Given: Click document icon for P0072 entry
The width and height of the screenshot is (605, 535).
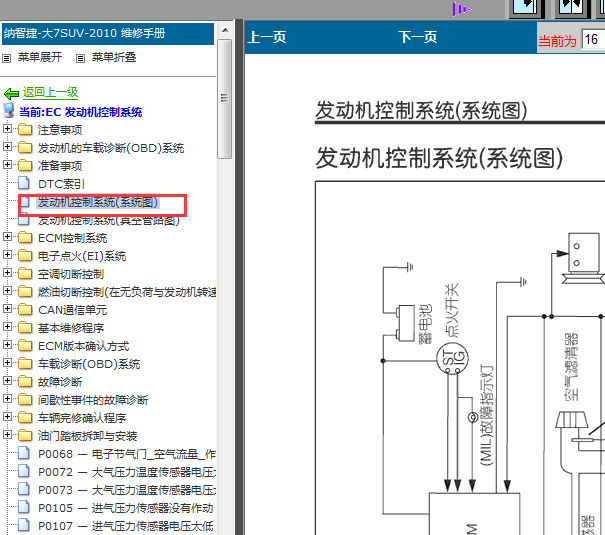Looking at the screenshot, I should pos(24,471).
